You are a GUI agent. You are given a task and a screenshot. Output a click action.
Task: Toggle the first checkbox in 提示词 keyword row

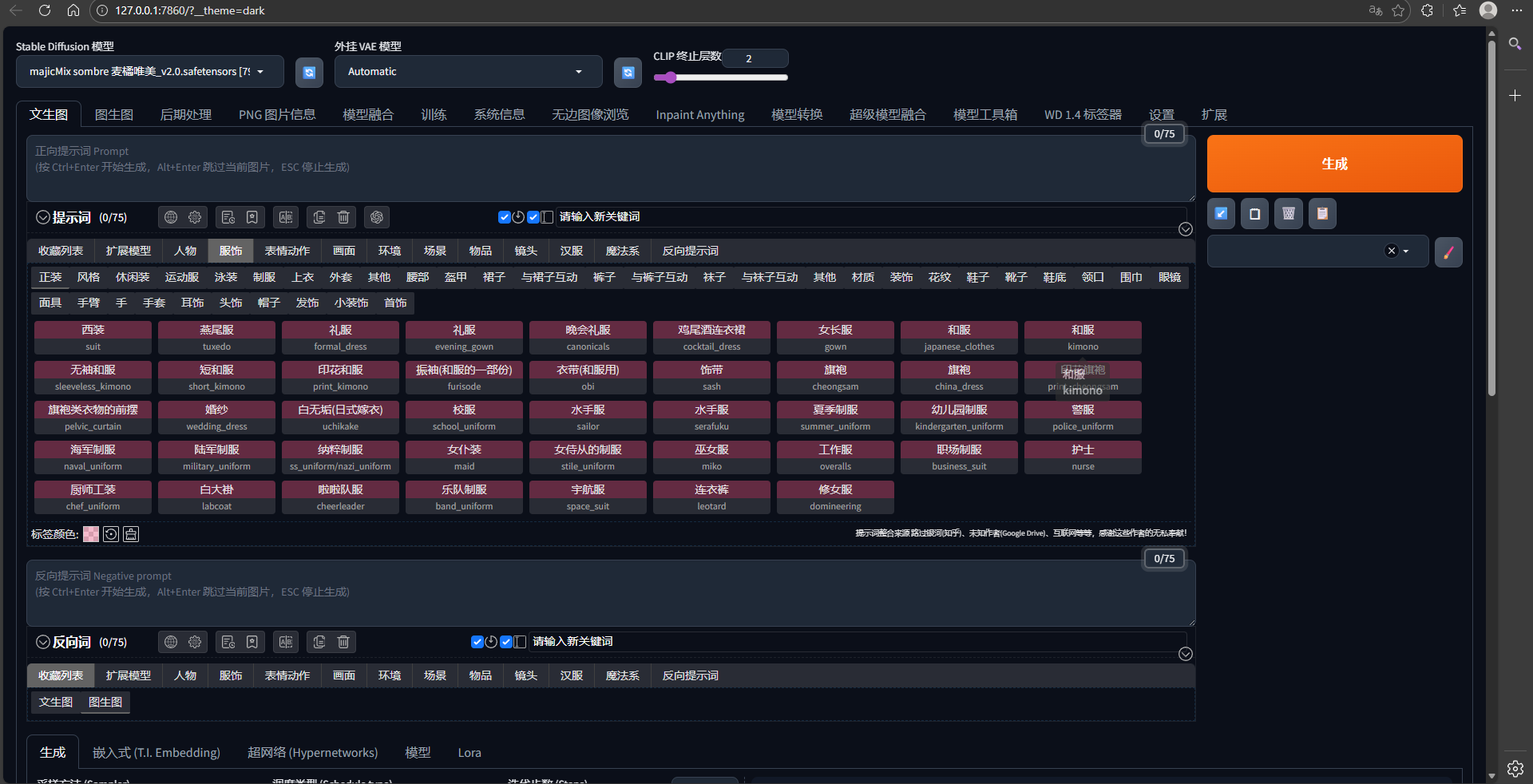click(x=504, y=217)
